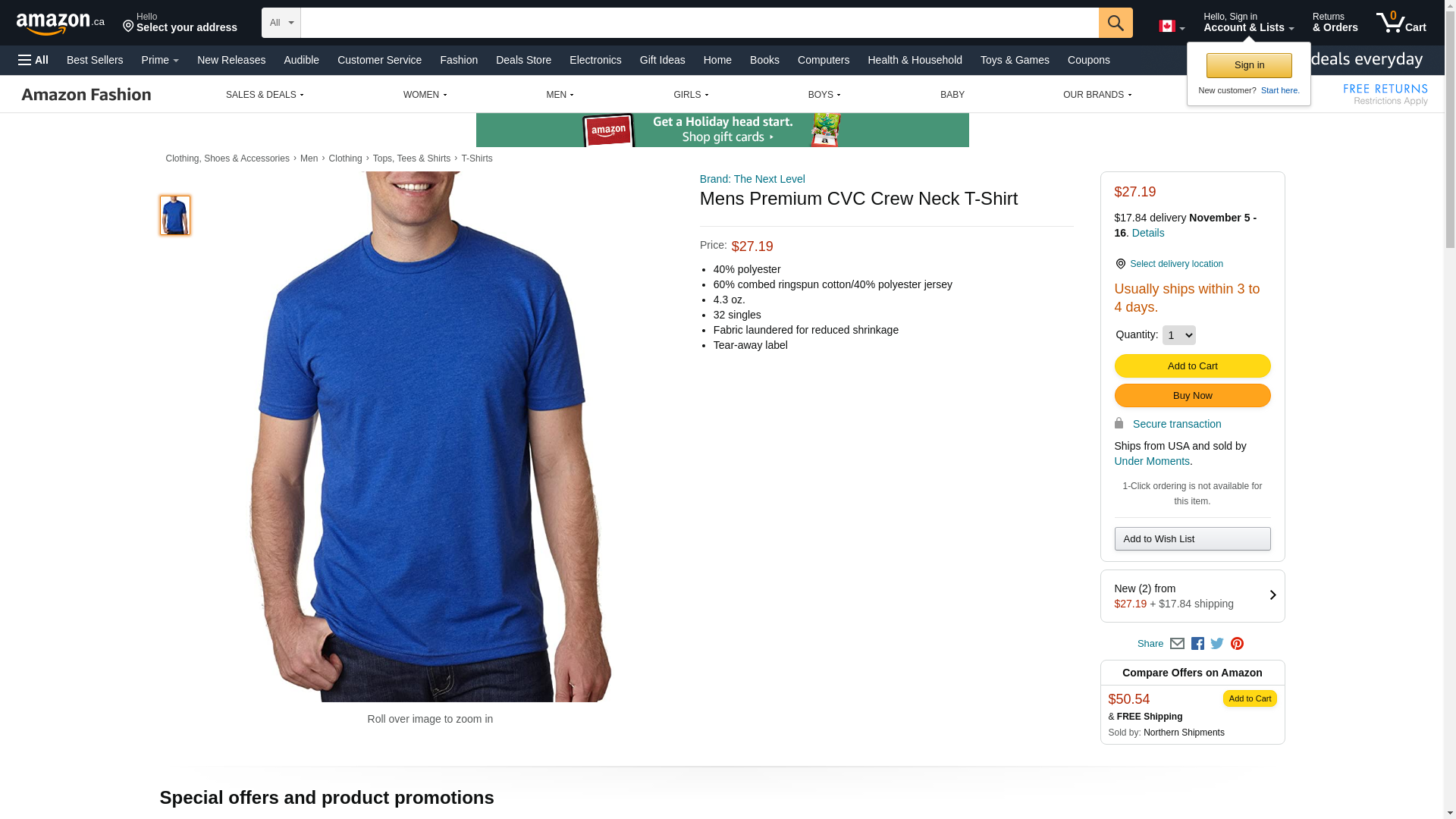Expand the search category All dropdown
The height and width of the screenshot is (819, 1456).
(x=281, y=23)
